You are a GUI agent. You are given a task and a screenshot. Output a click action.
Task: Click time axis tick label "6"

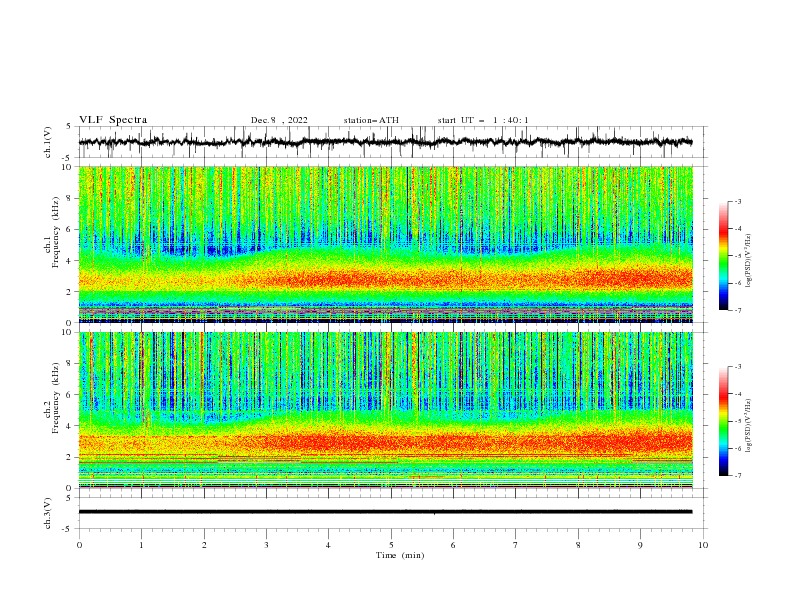[x=453, y=545]
